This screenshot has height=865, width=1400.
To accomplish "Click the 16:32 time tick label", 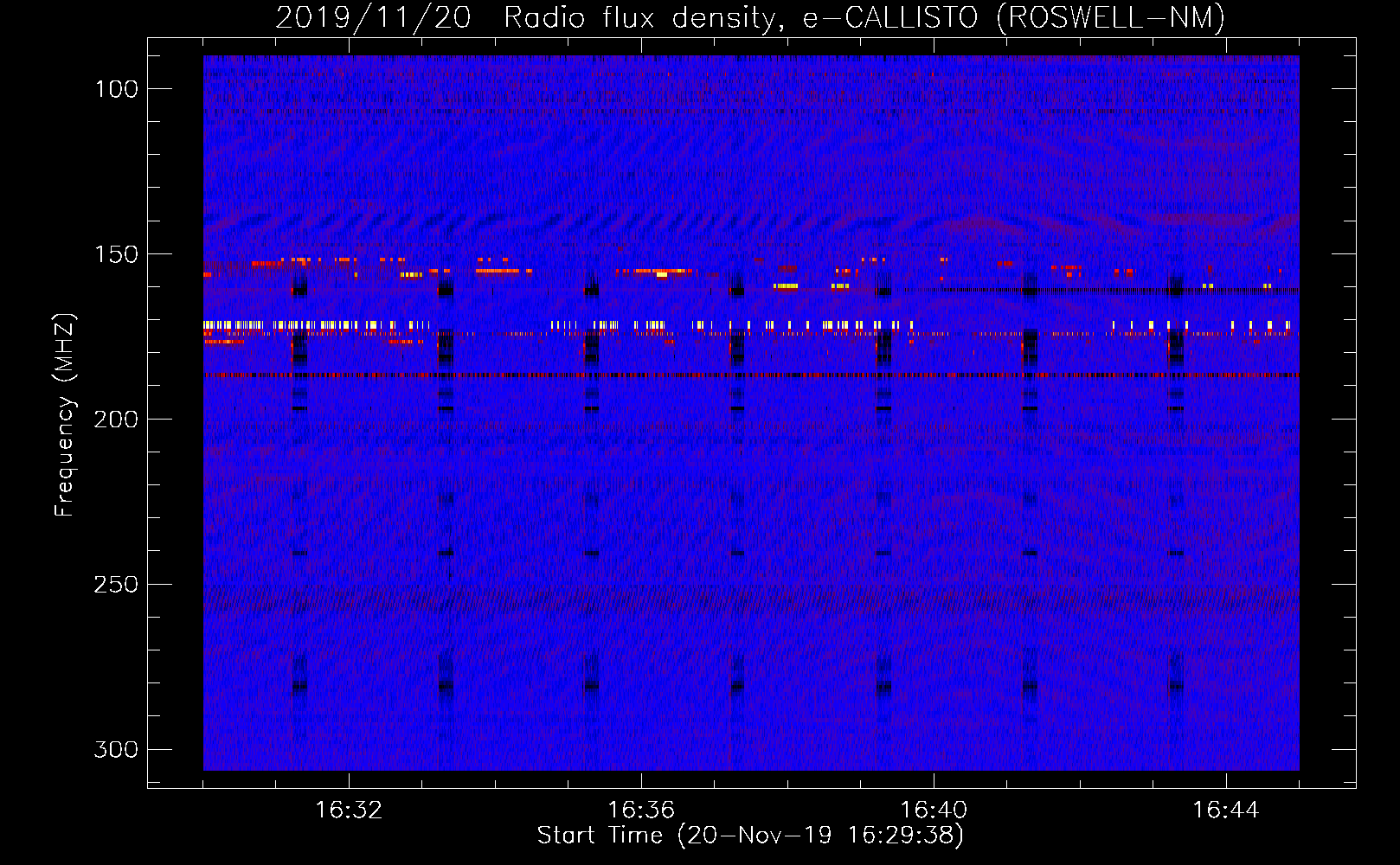I will [x=349, y=810].
